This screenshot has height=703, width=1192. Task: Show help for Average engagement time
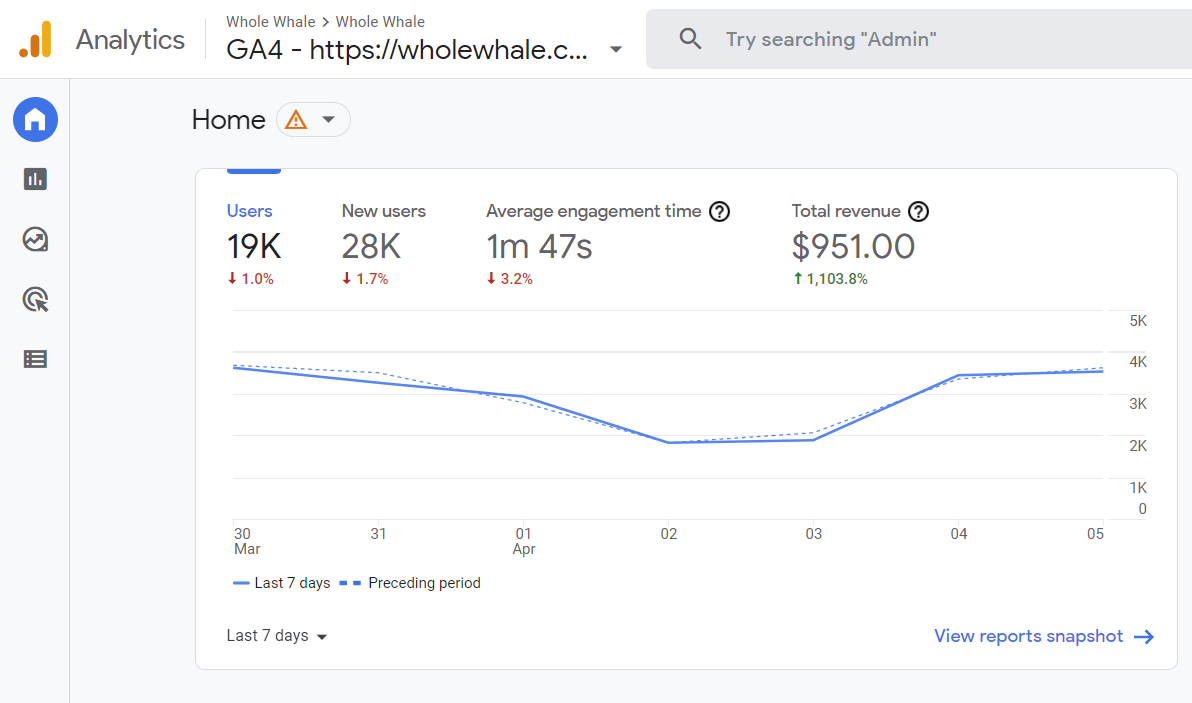[719, 211]
